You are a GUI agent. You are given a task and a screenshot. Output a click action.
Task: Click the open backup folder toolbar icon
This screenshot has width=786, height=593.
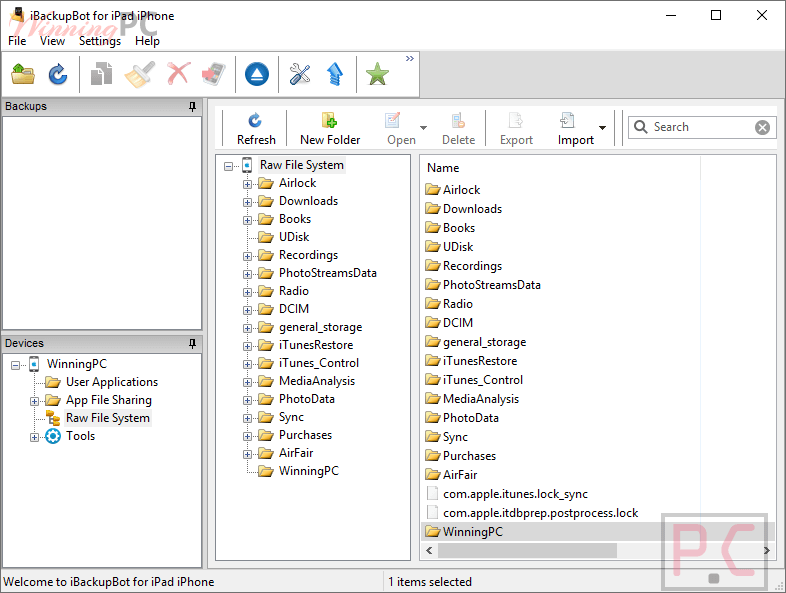click(x=23, y=74)
